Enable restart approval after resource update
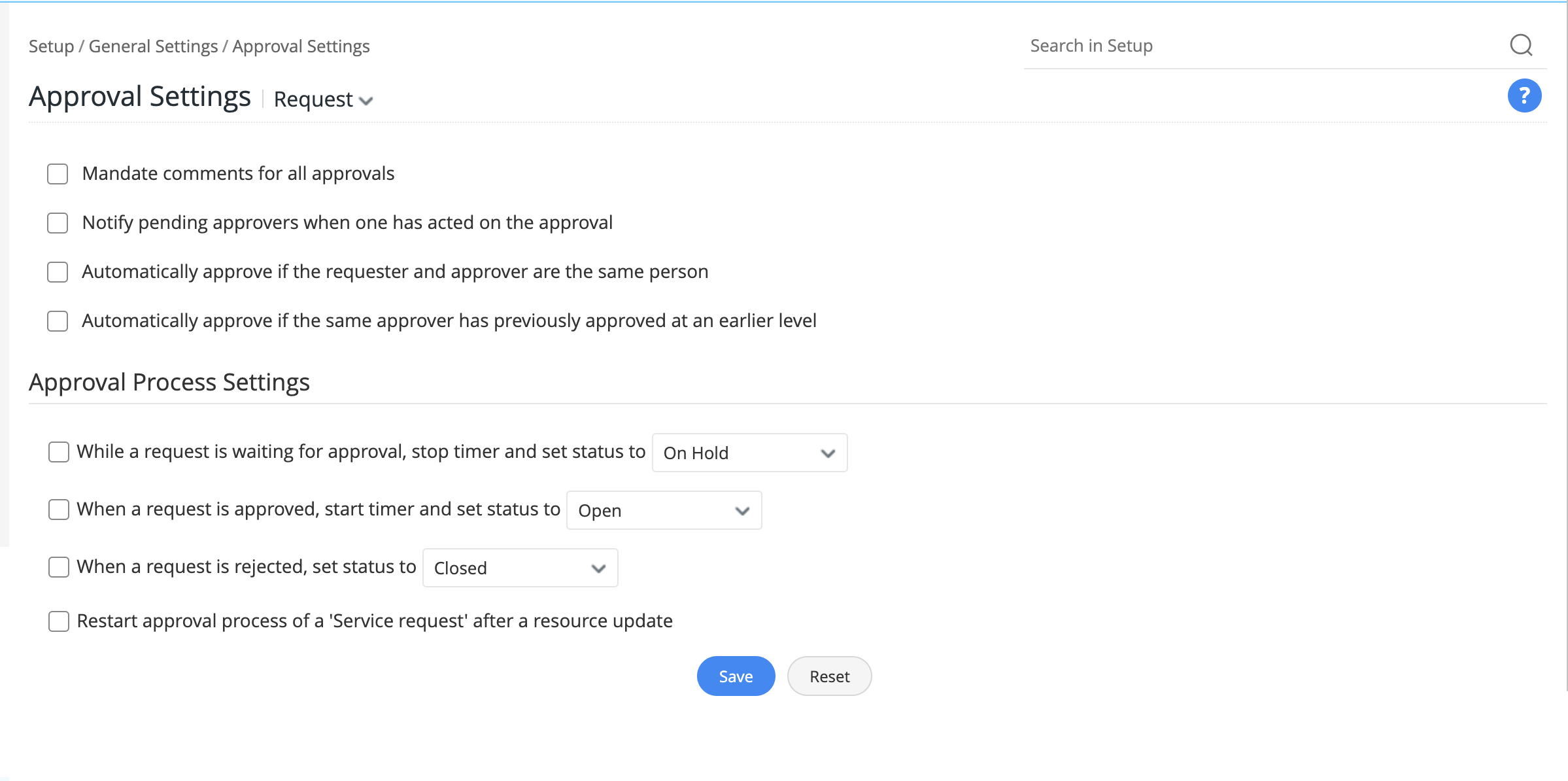This screenshot has width=1568, height=781. pyautogui.click(x=58, y=621)
